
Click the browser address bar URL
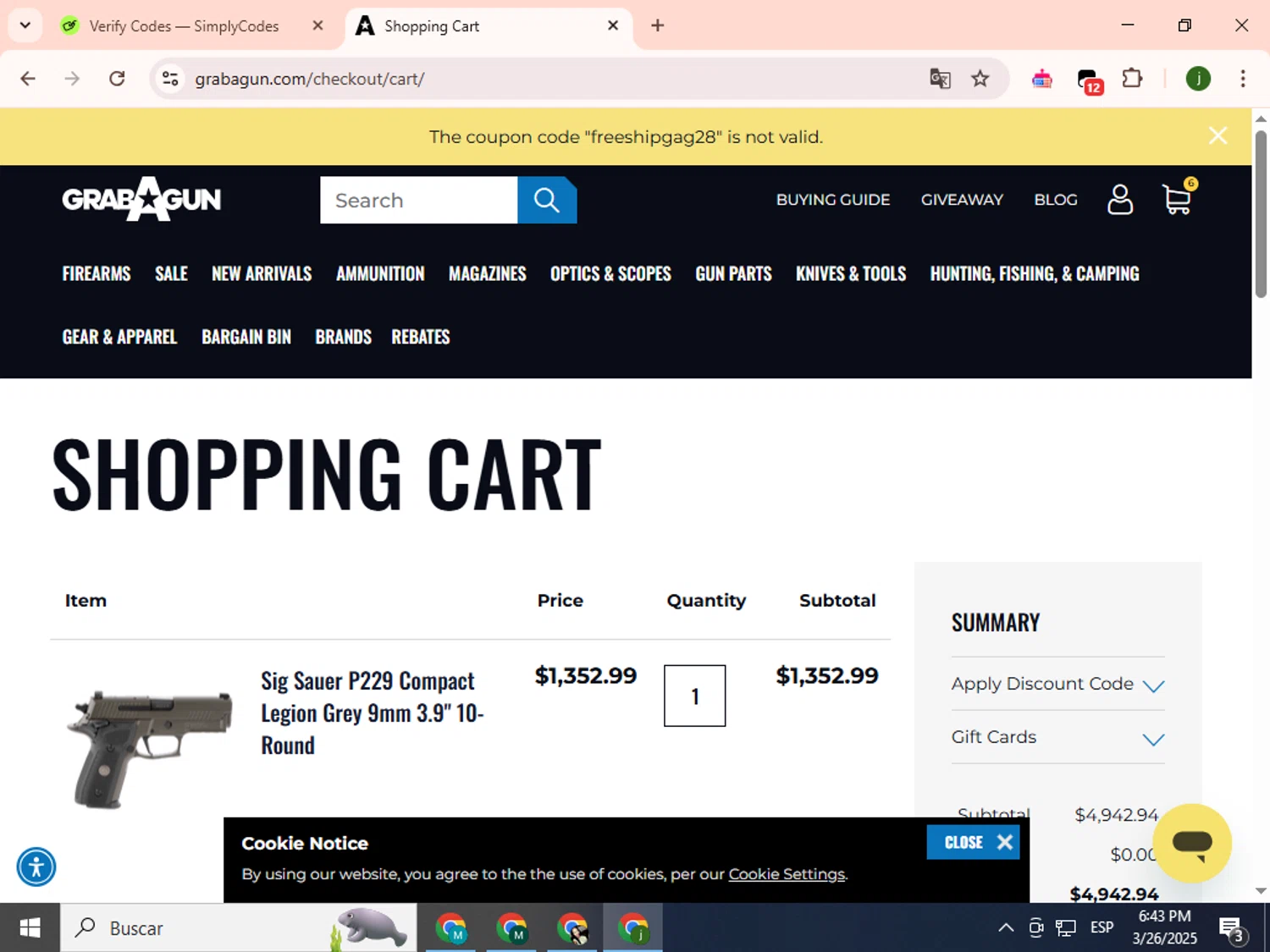coord(310,79)
